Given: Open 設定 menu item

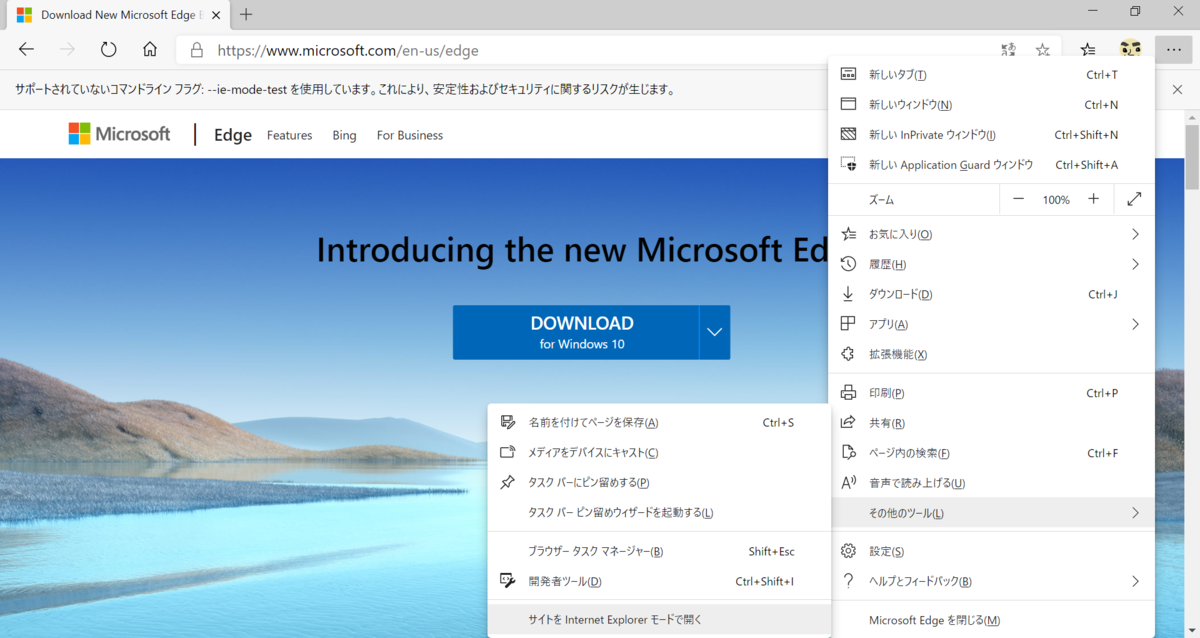Looking at the screenshot, I should (992, 551).
